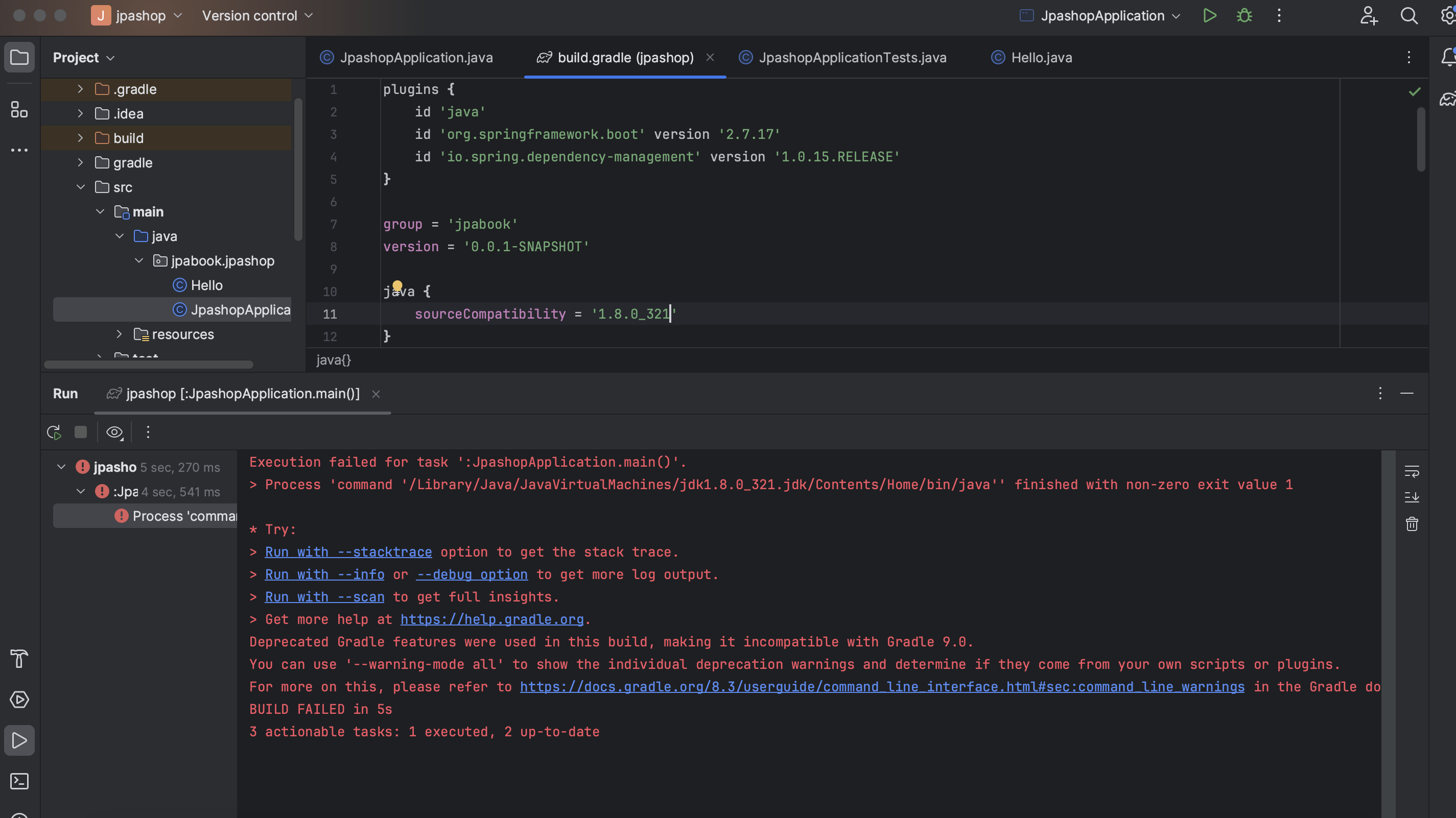Switch to Hello.java tab

click(1032, 58)
